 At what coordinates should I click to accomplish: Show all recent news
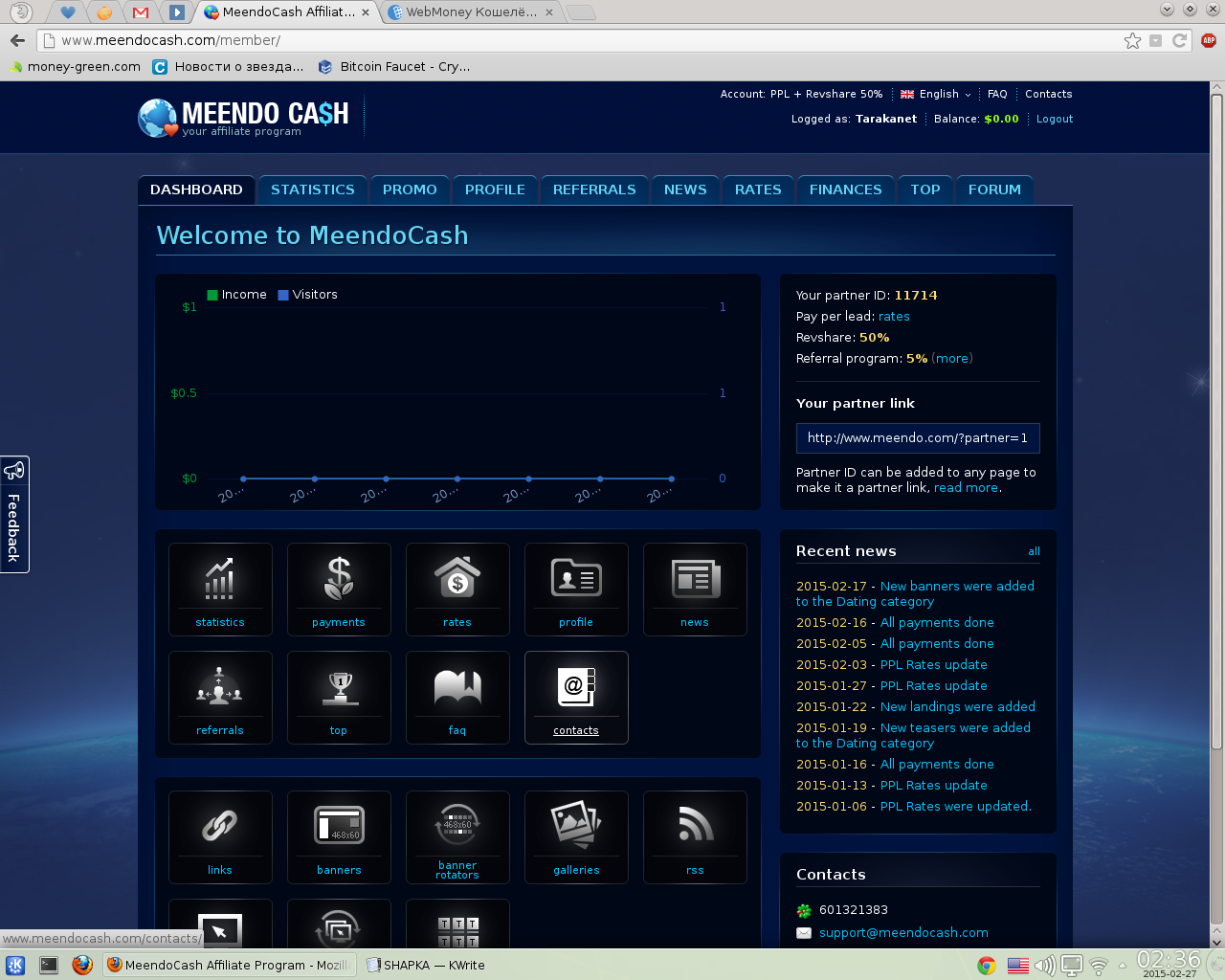click(x=1034, y=551)
